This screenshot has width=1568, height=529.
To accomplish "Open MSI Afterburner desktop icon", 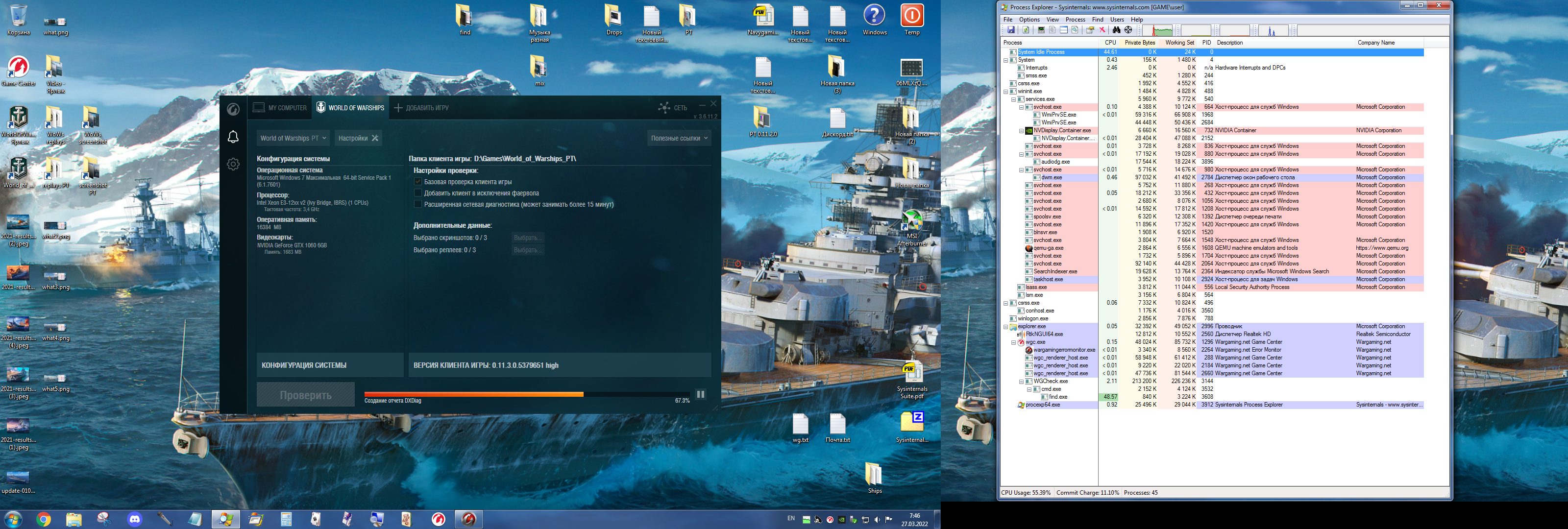I will 912,228.
